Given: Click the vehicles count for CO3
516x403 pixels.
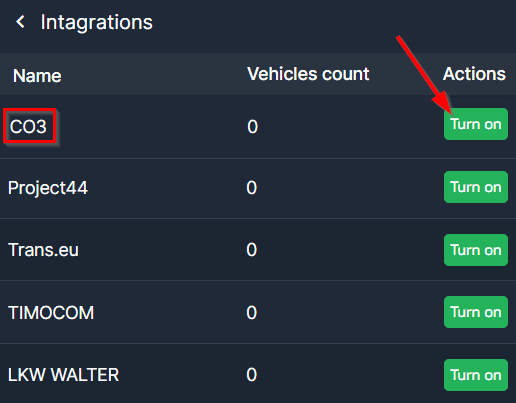Looking at the screenshot, I should [x=252, y=127].
